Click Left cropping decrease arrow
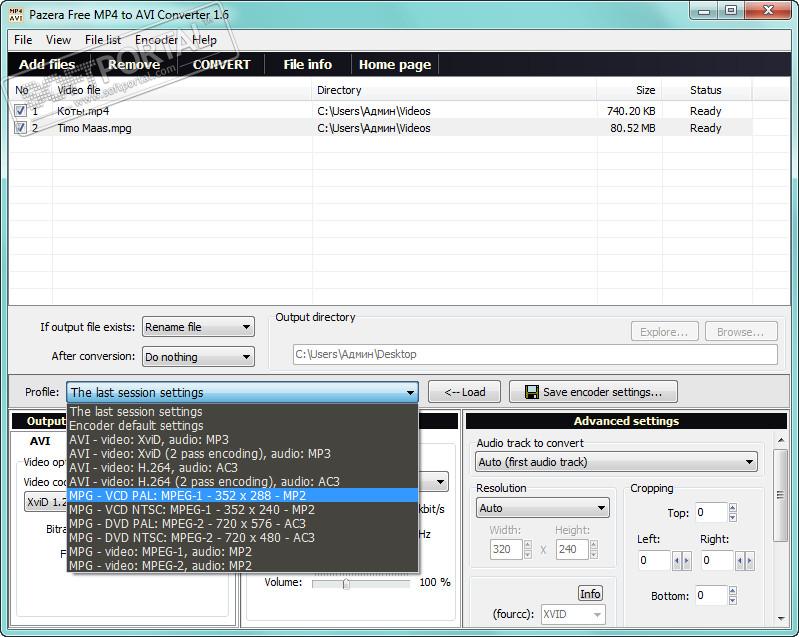799x637 pixels. coord(677,561)
